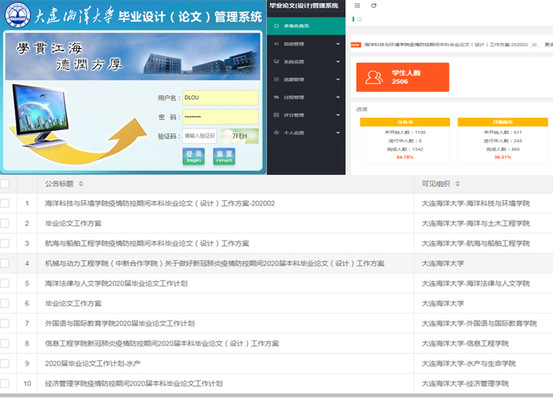Tick the checkbox for announcement row 7

tap(5, 323)
